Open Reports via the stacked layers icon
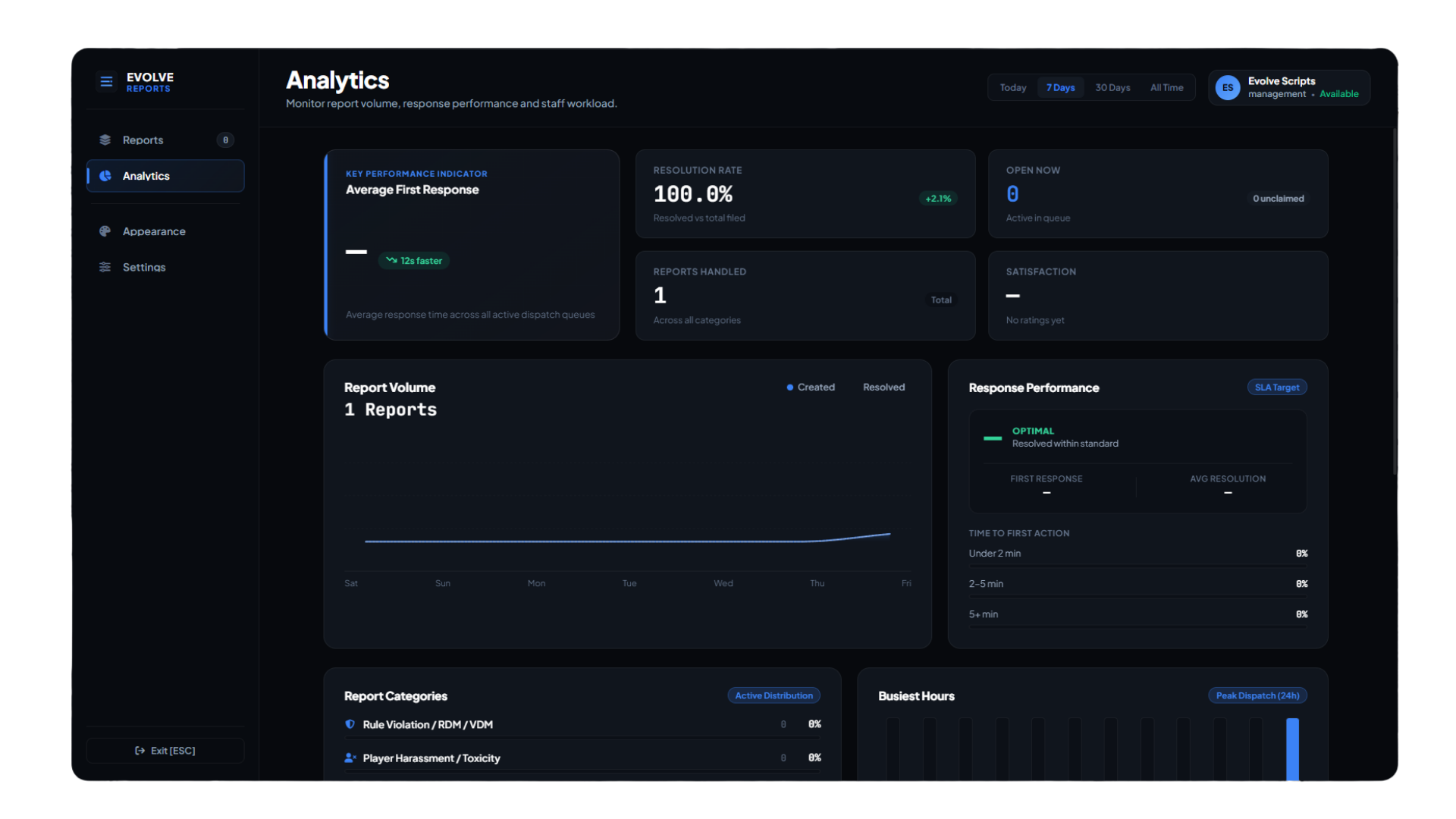This screenshot has width=1456, height=819. 105,140
